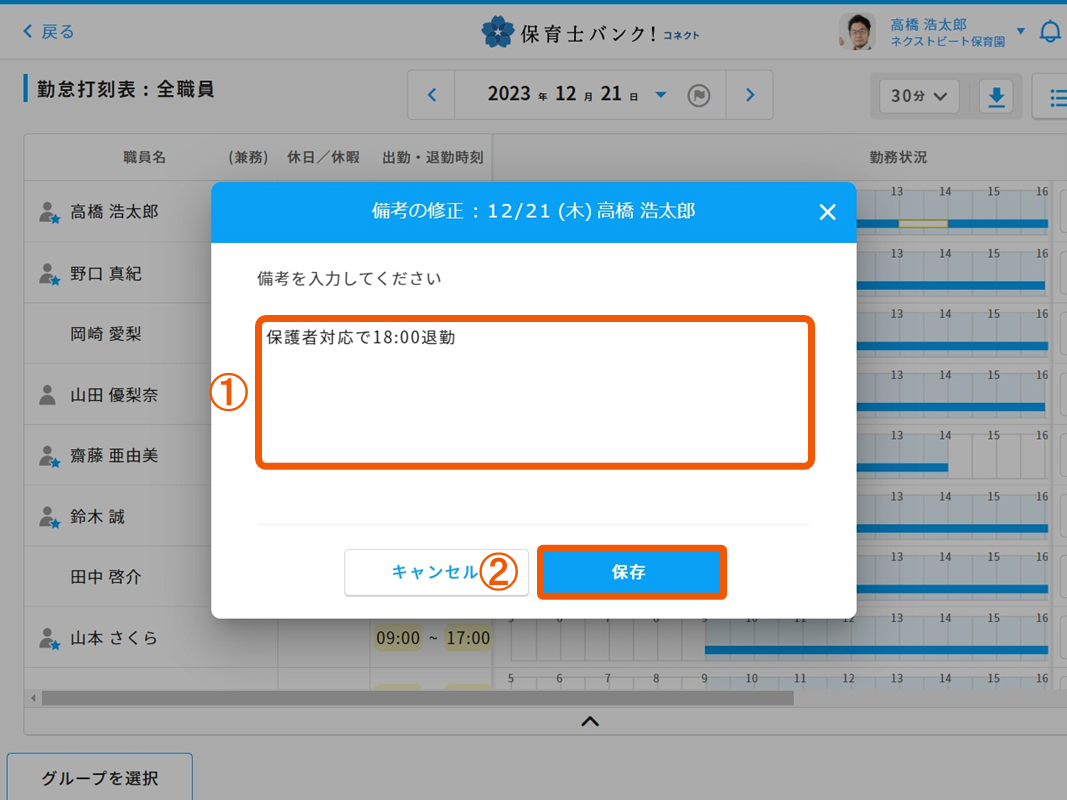Open the user account dropdown menu
The image size is (1067, 800).
pos(1020,30)
